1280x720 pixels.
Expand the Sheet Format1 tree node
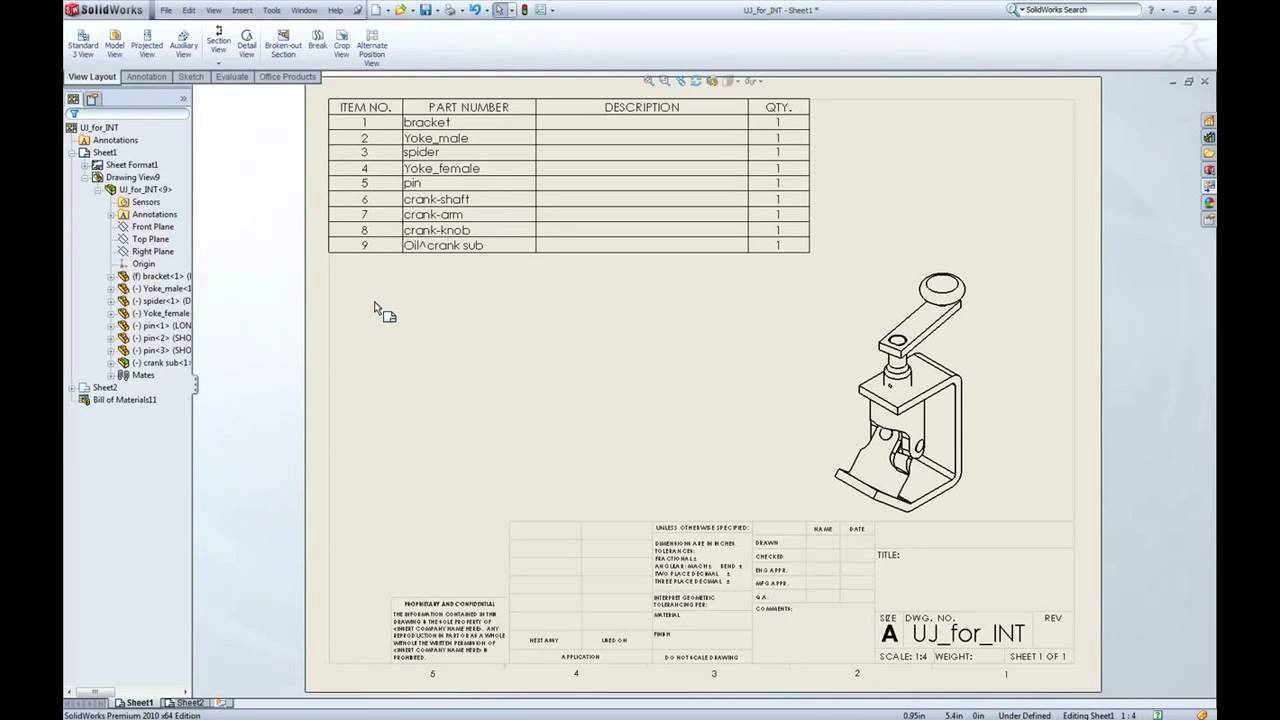(x=85, y=165)
